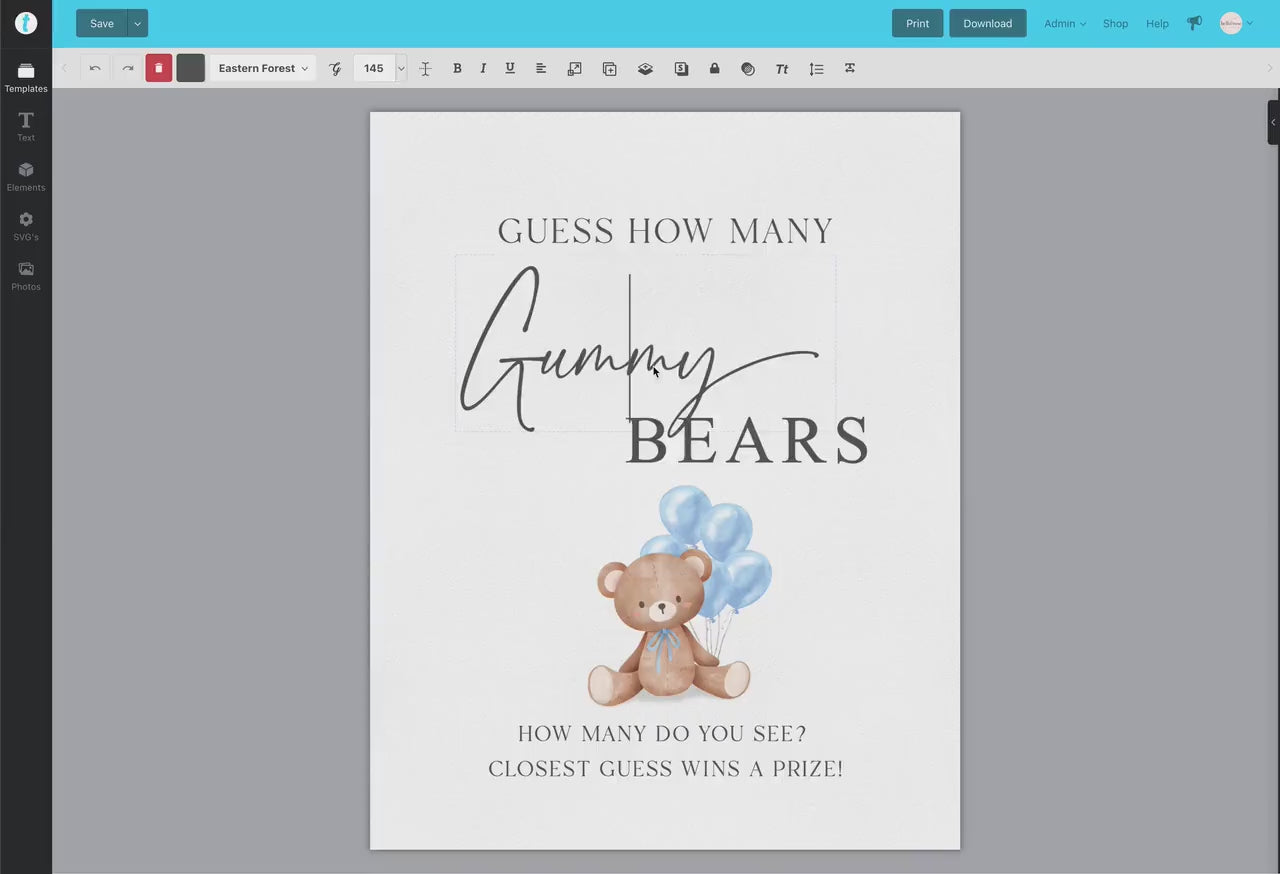Expand the Save options dropdown arrow
1280x874 pixels.
click(x=138, y=23)
